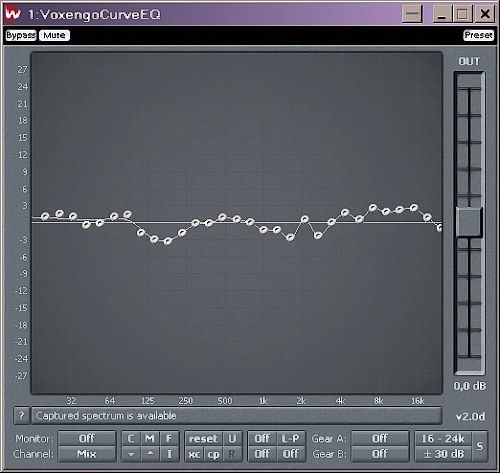Open the Preset menu
The width and height of the screenshot is (500, 473).
[x=478, y=35]
